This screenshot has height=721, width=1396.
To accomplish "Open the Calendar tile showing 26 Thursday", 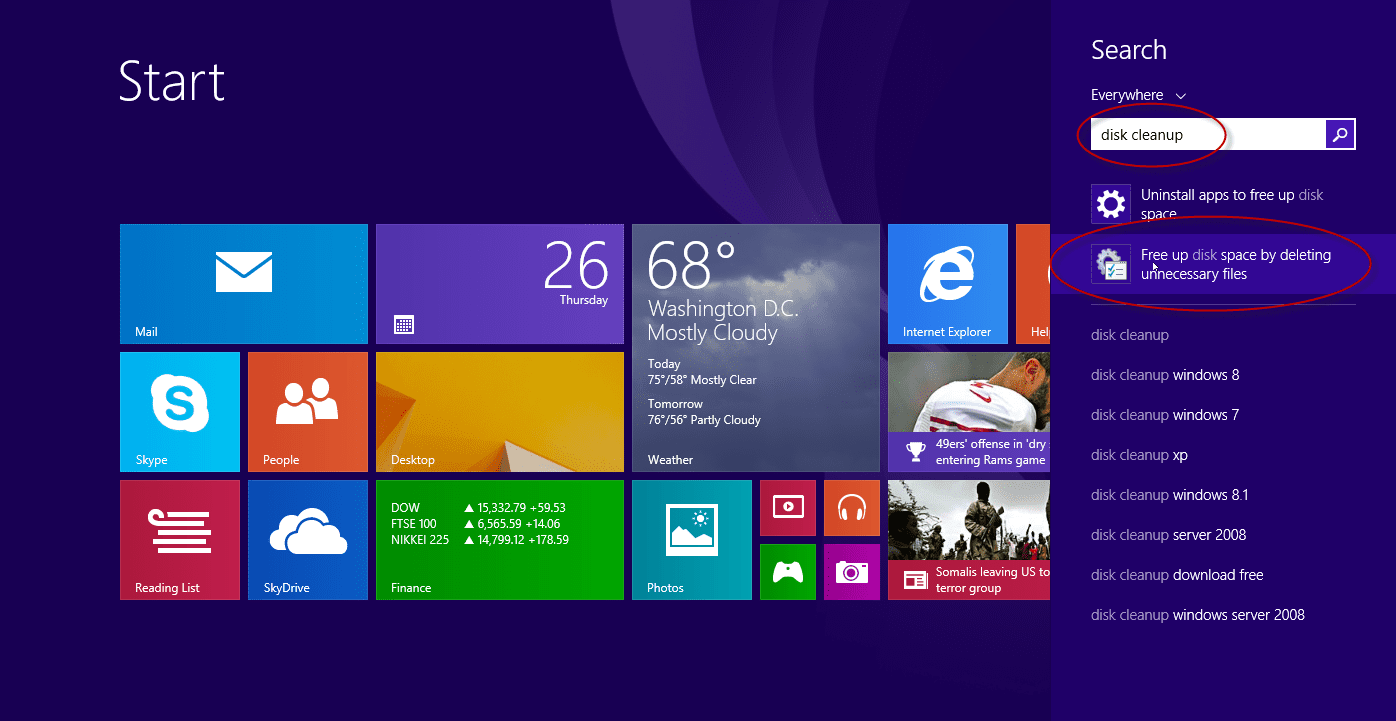I will pyautogui.click(x=500, y=284).
